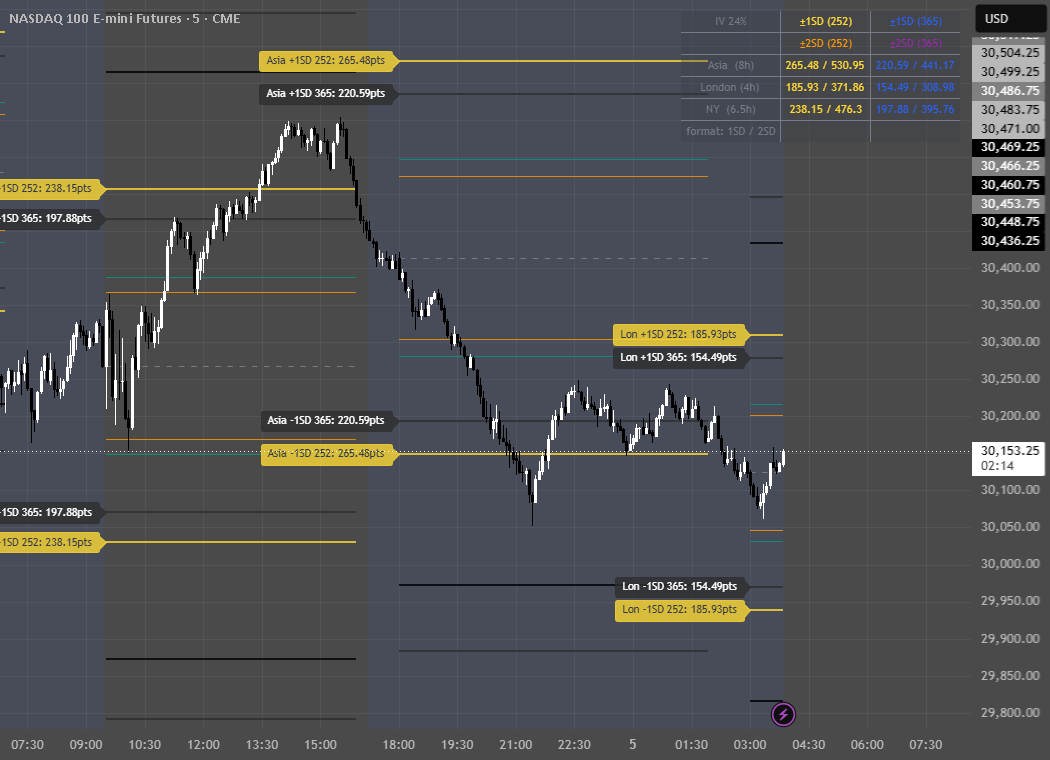
Task: Click the 197.88 / 395.76 table value
Action: point(915,109)
